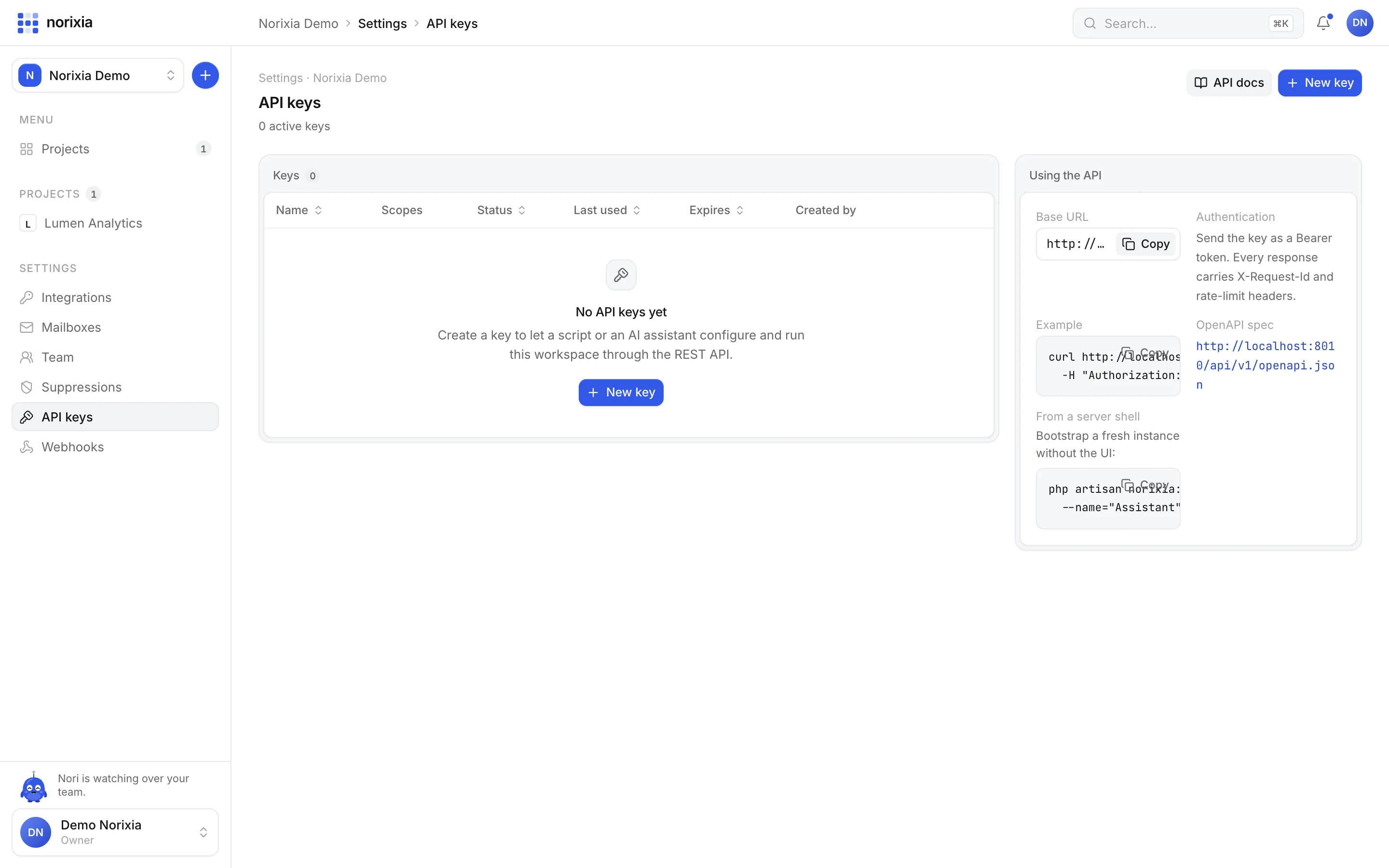
Task: Open notifications bell
Action: (x=1323, y=23)
